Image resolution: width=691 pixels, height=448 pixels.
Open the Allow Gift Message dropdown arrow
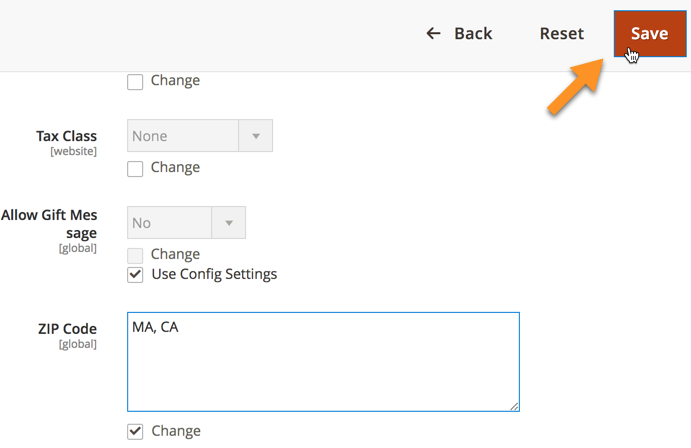(x=229, y=223)
